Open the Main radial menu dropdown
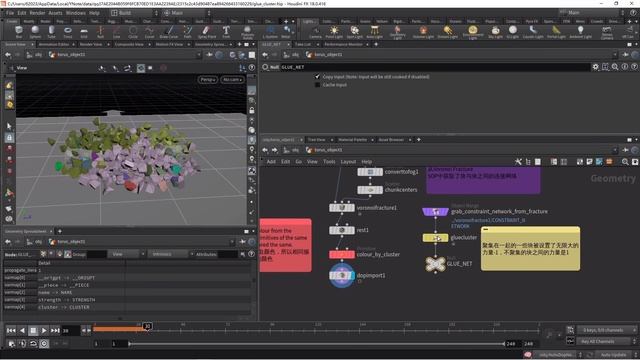 187,13
